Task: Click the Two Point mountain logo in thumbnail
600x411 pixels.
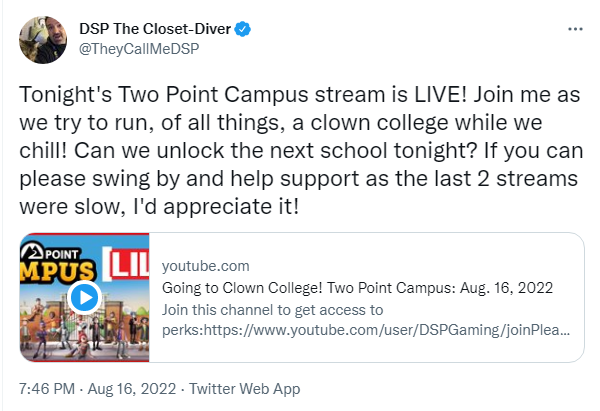Action: (x=32, y=252)
